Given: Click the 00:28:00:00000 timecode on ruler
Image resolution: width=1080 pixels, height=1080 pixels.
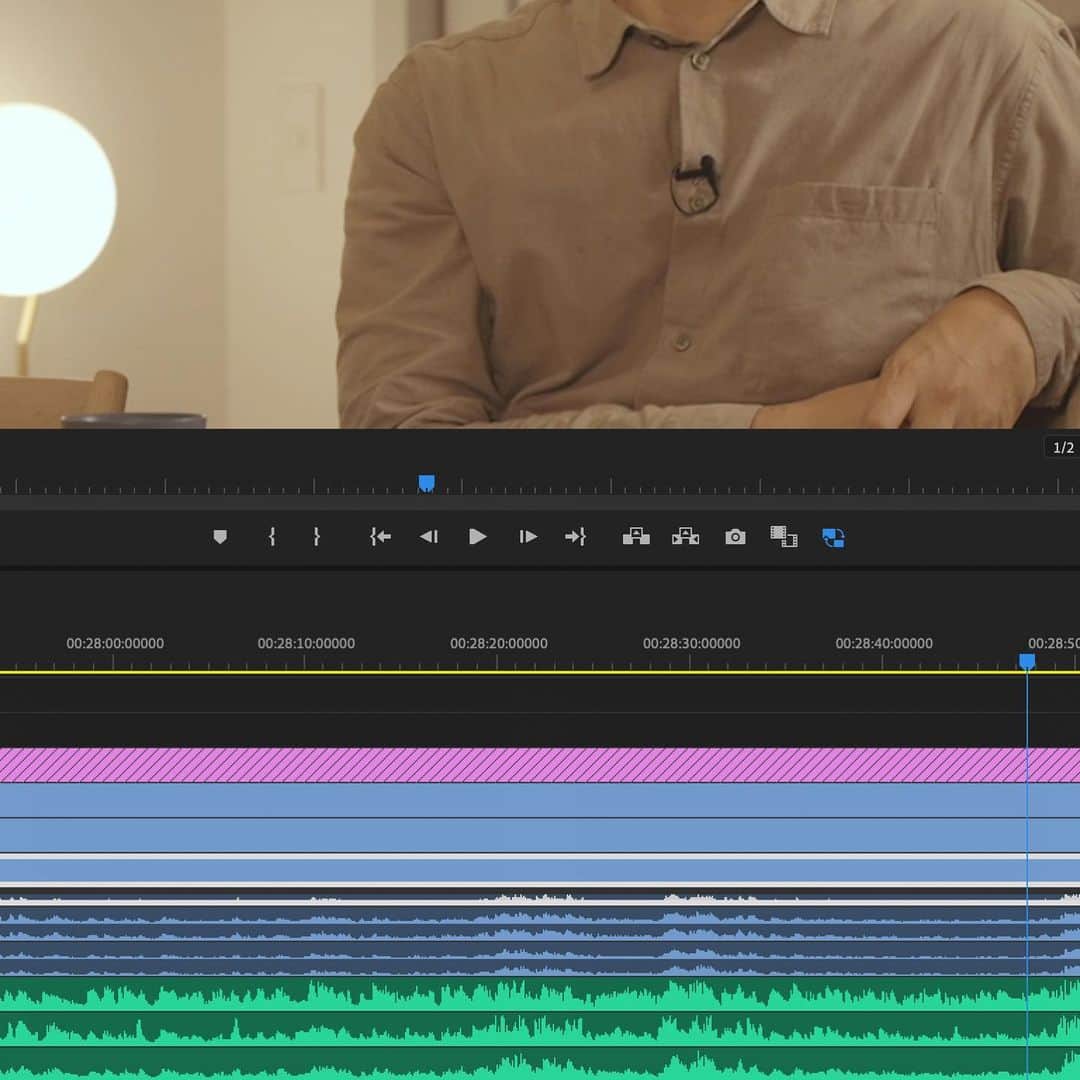Looking at the screenshot, I should 115,643.
